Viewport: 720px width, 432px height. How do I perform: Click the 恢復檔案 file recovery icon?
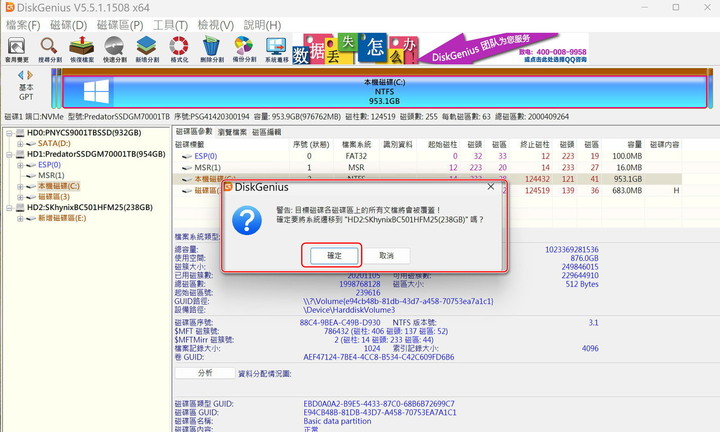(x=82, y=49)
